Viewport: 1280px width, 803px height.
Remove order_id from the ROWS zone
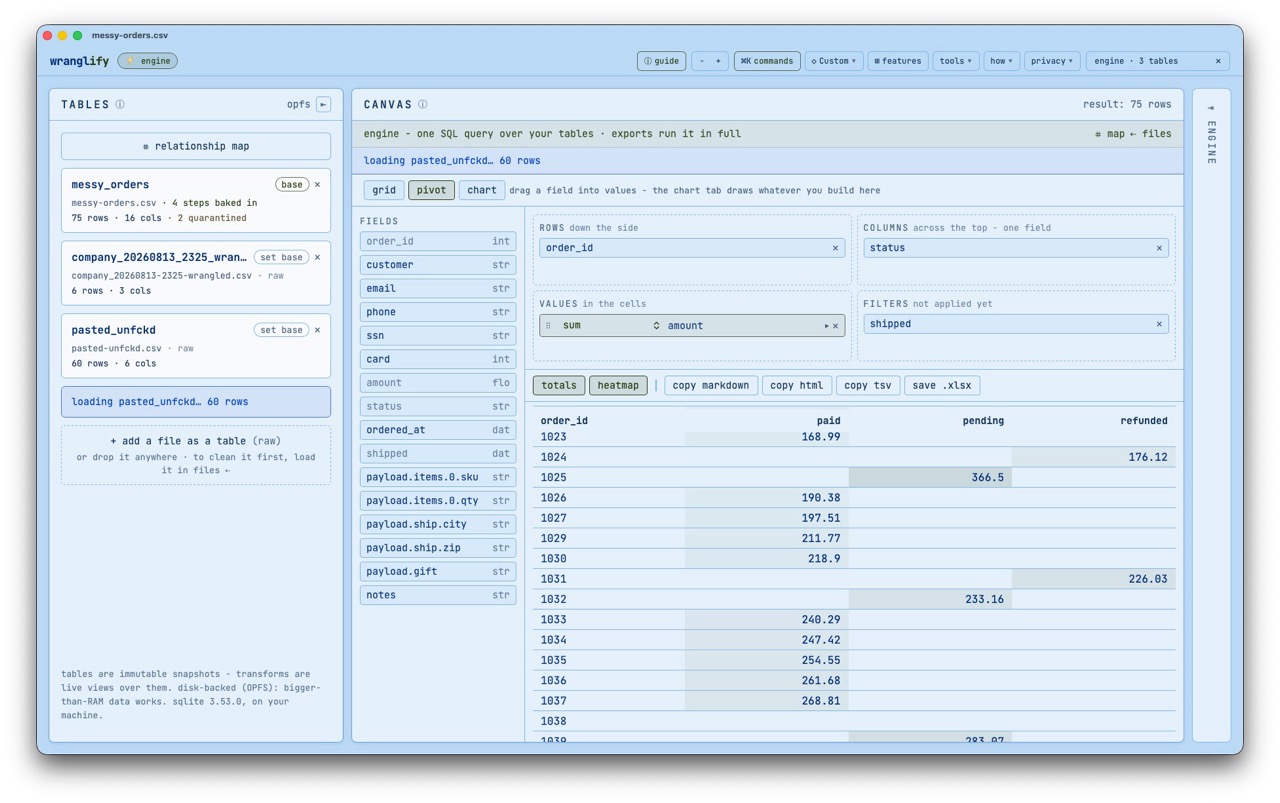[836, 248]
